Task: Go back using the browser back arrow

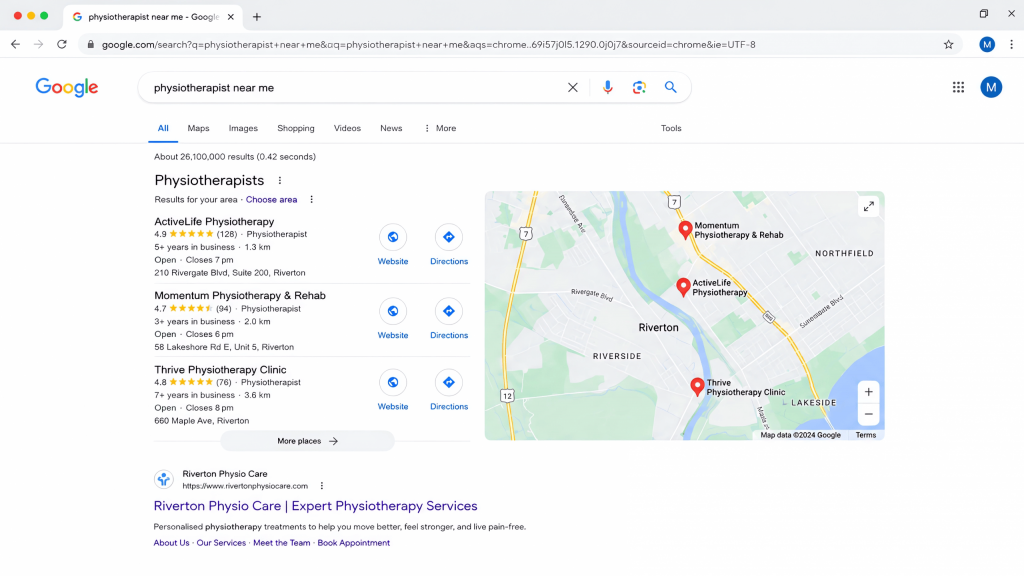Action: click(x=15, y=44)
